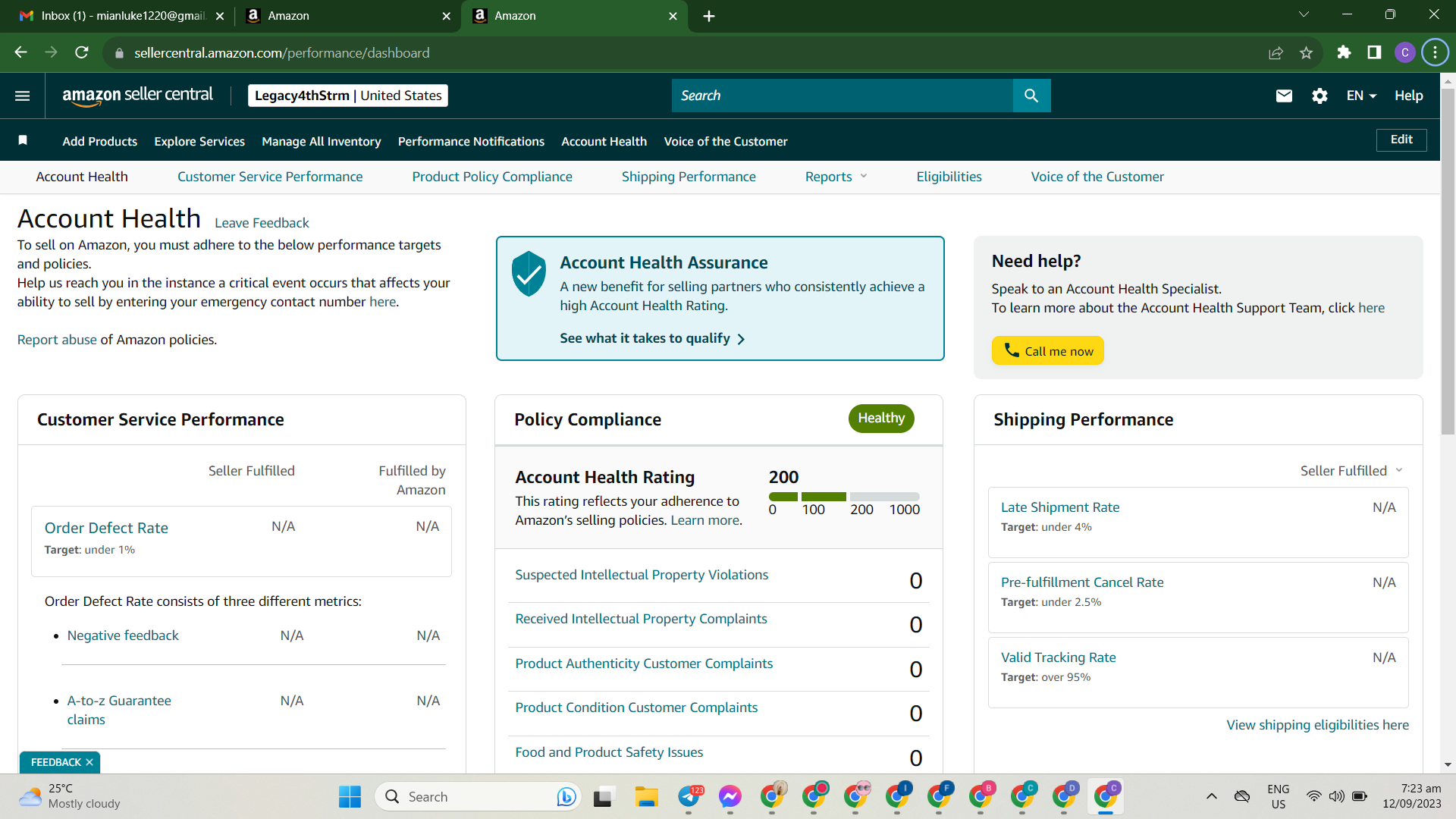This screenshot has height=819, width=1456.
Task: Select the Account Health sub-tab
Action: [x=82, y=177]
